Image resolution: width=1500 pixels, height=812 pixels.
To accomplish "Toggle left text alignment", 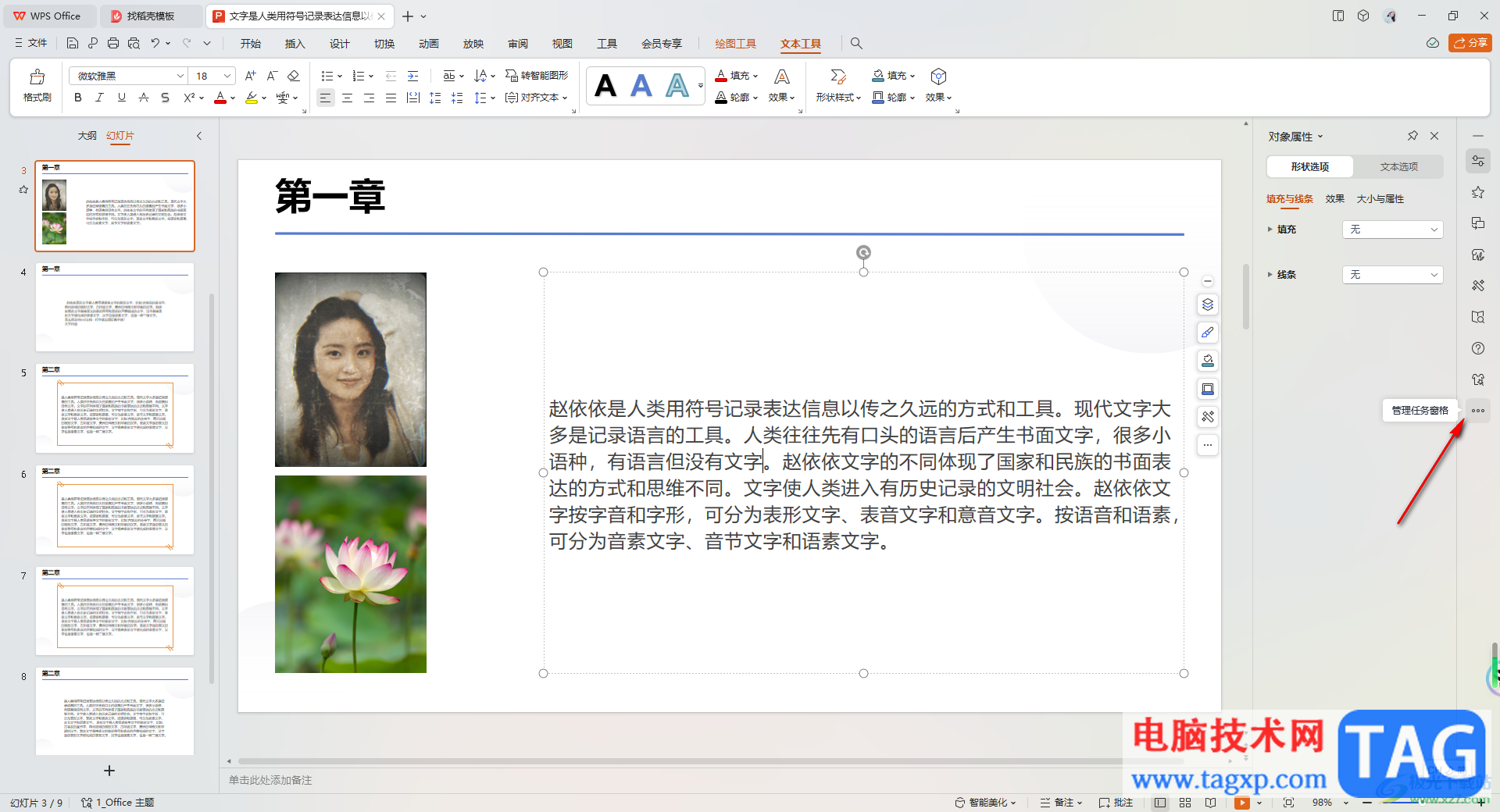I will pos(325,98).
